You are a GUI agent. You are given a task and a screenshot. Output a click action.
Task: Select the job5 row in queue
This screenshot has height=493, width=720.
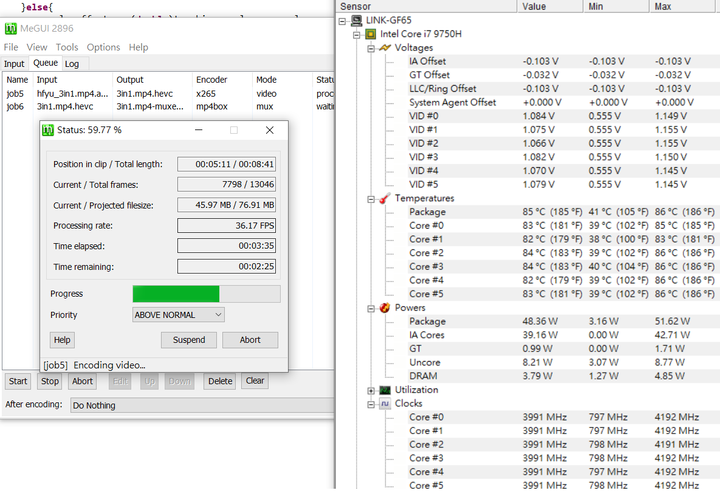[169, 94]
